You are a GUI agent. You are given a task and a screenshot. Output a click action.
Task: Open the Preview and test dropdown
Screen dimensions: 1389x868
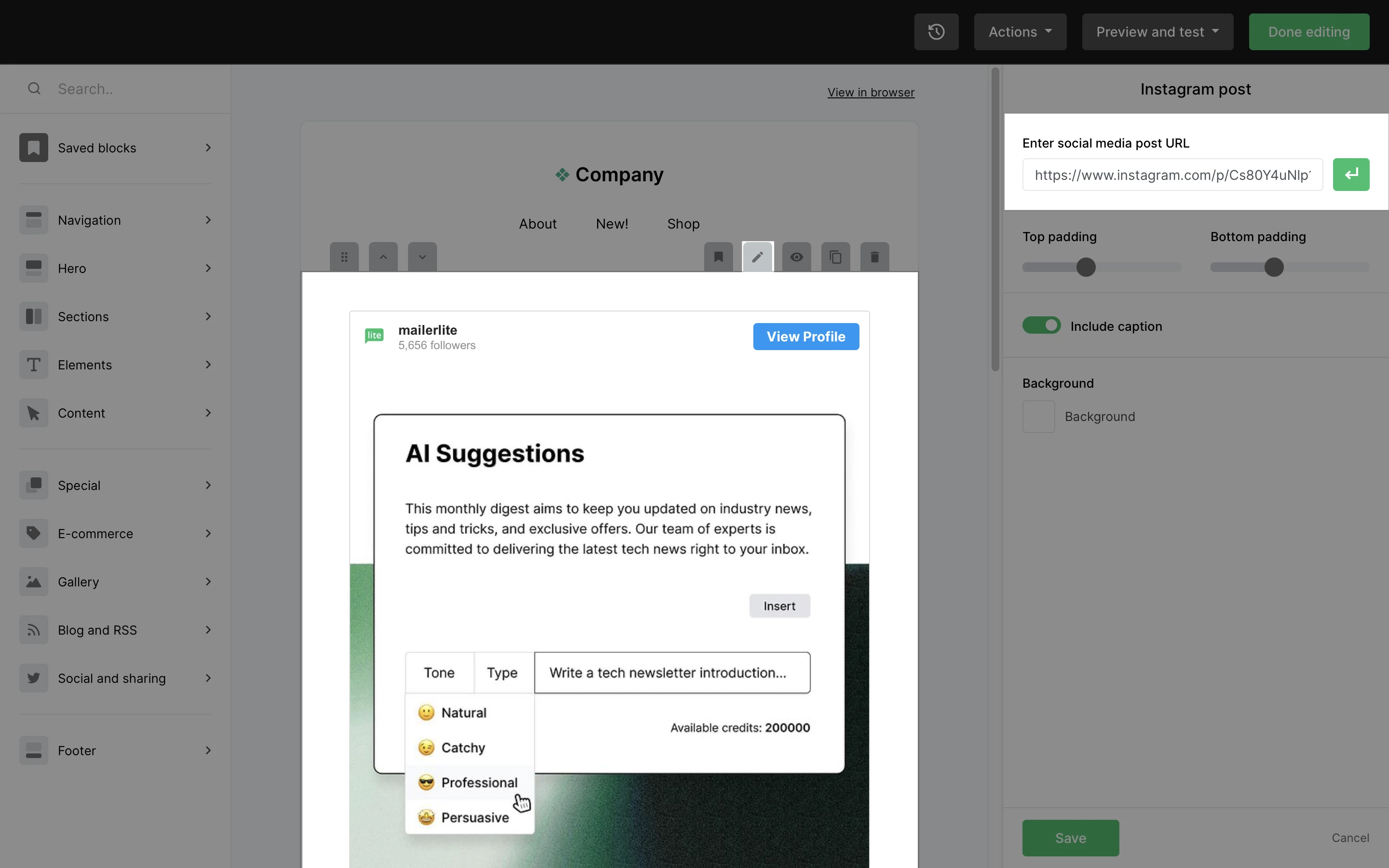(x=1157, y=31)
